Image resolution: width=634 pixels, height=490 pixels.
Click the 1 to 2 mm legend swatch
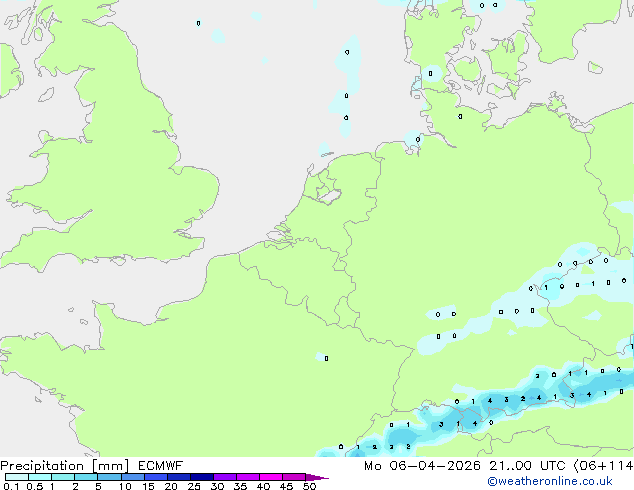[63, 477]
